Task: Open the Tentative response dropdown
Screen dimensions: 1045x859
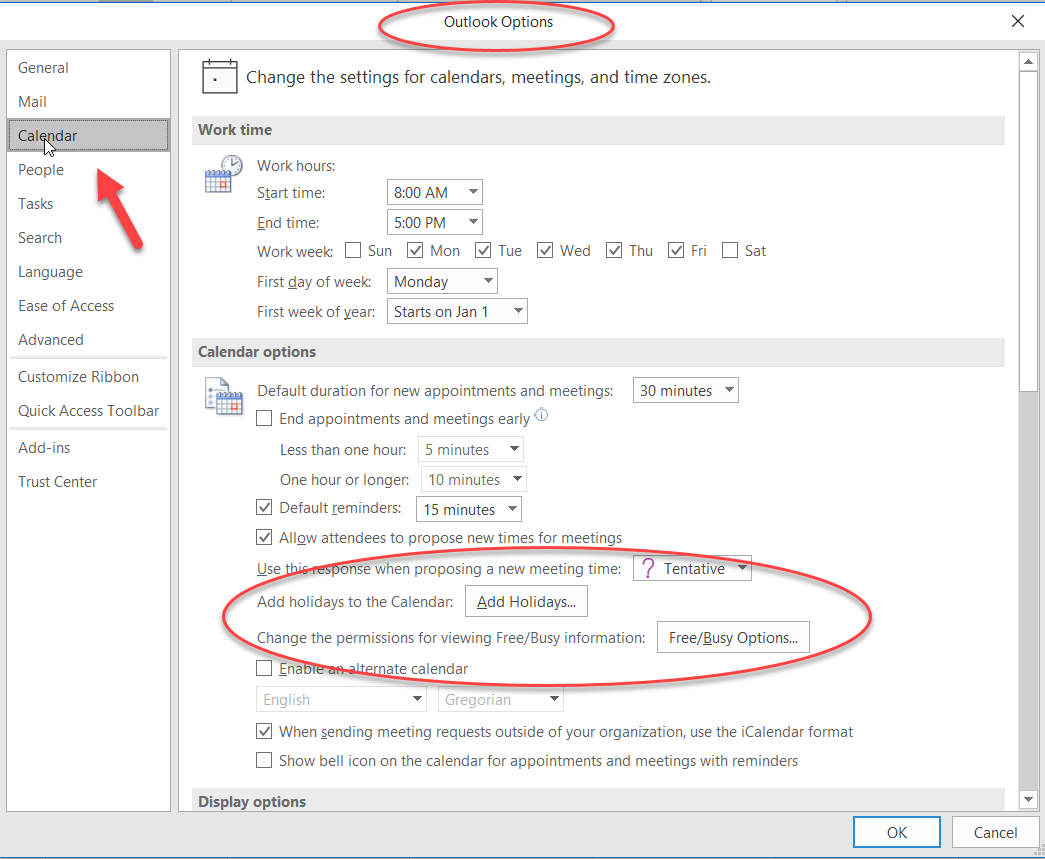Action: (x=692, y=568)
